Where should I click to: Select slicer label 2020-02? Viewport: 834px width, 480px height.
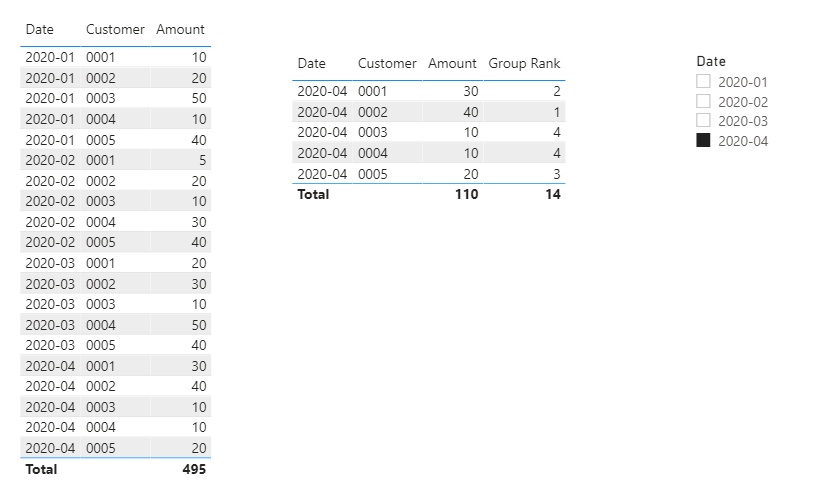pyautogui.click(x=743, y=102)
